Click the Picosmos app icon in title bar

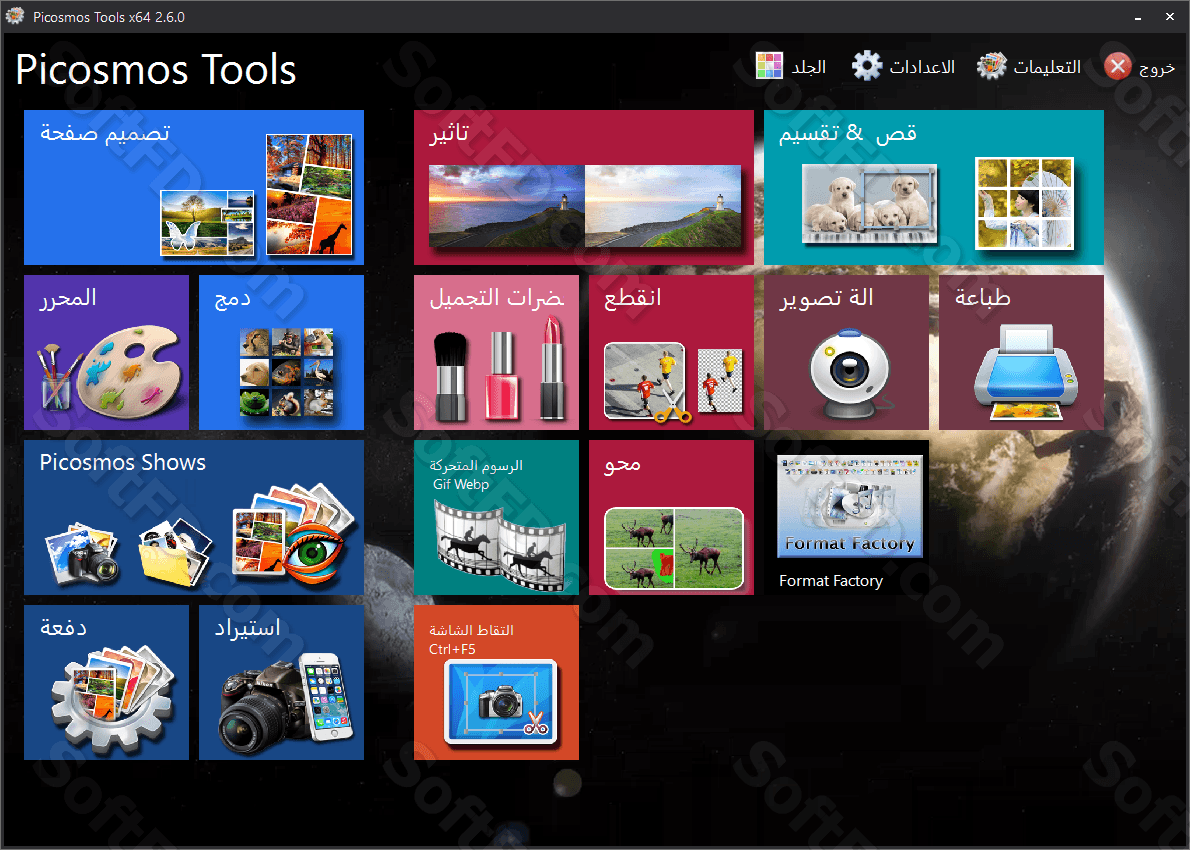14,16
